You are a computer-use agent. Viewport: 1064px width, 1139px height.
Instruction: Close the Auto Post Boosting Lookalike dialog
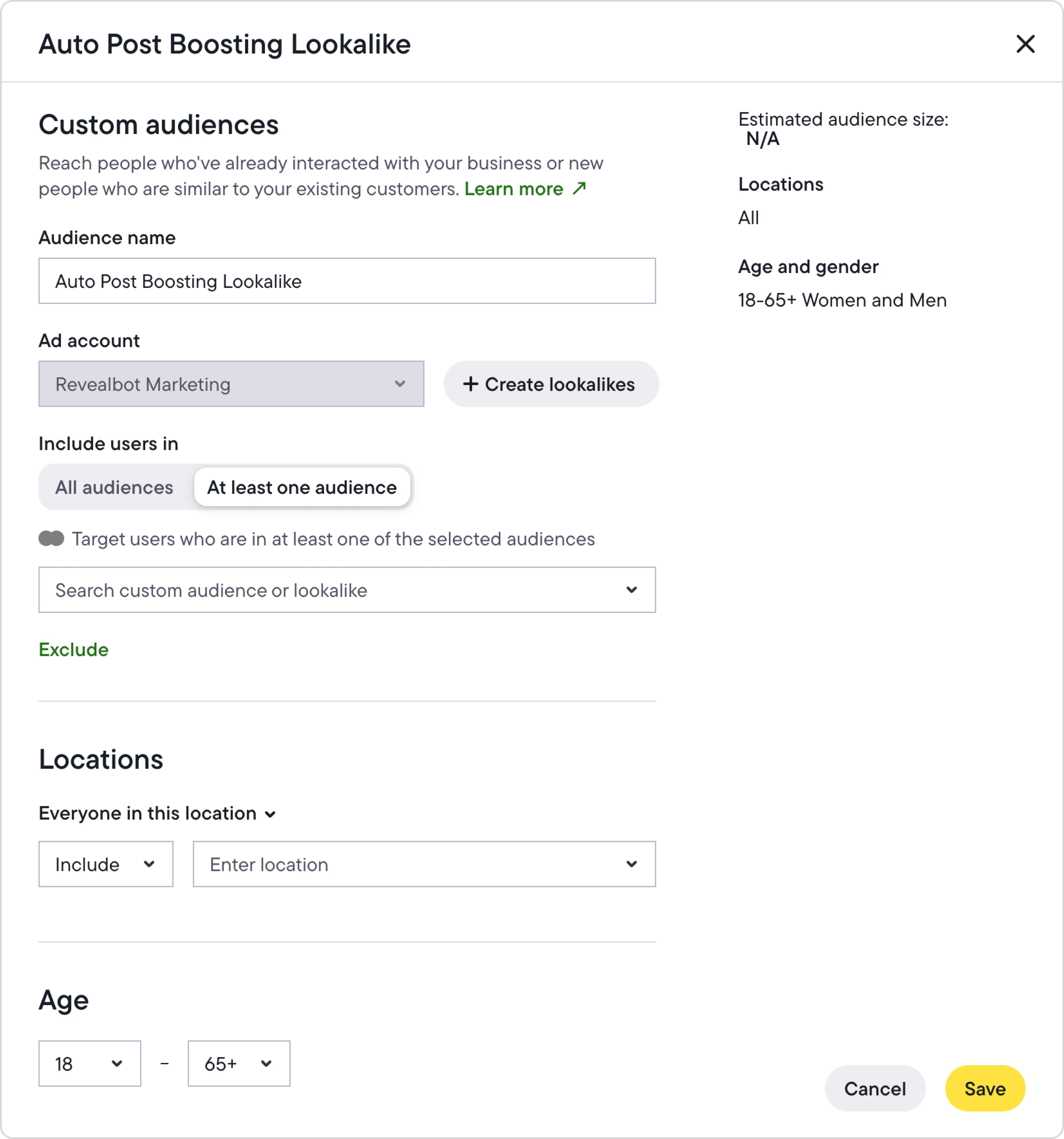click(x=1026, y=44)
